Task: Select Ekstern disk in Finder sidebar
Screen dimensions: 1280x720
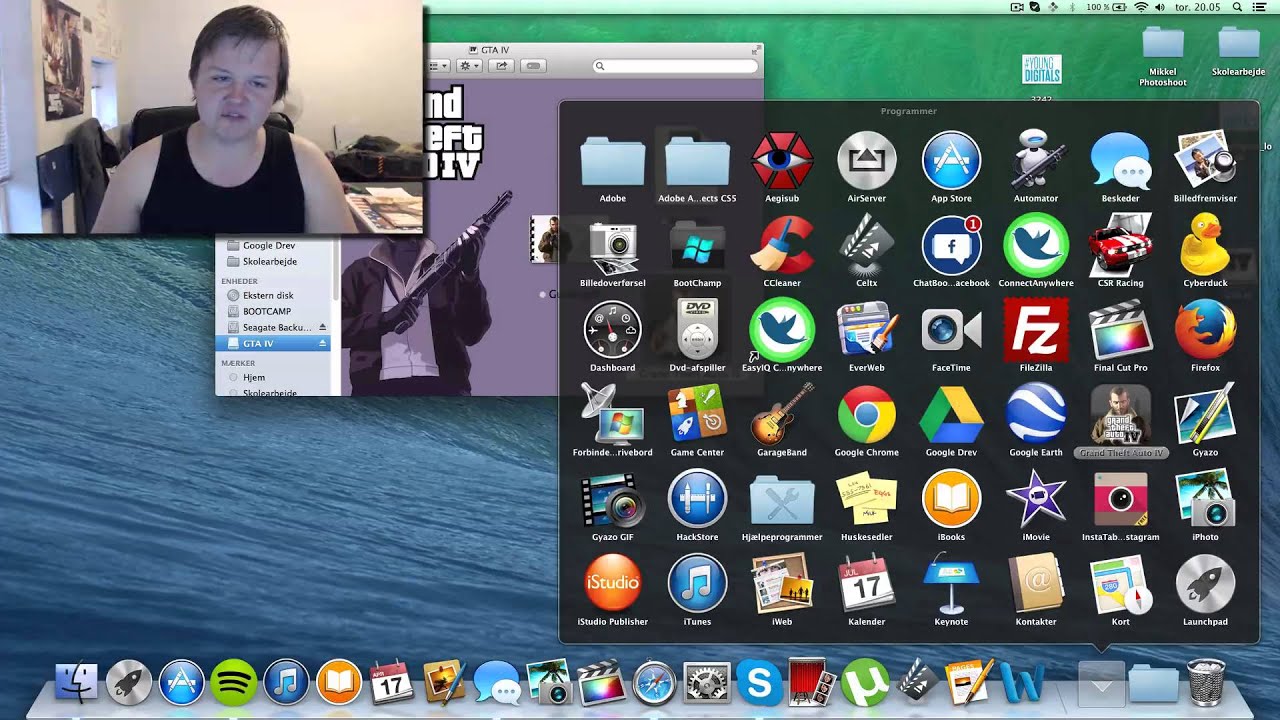Action: tap(268, 295)
